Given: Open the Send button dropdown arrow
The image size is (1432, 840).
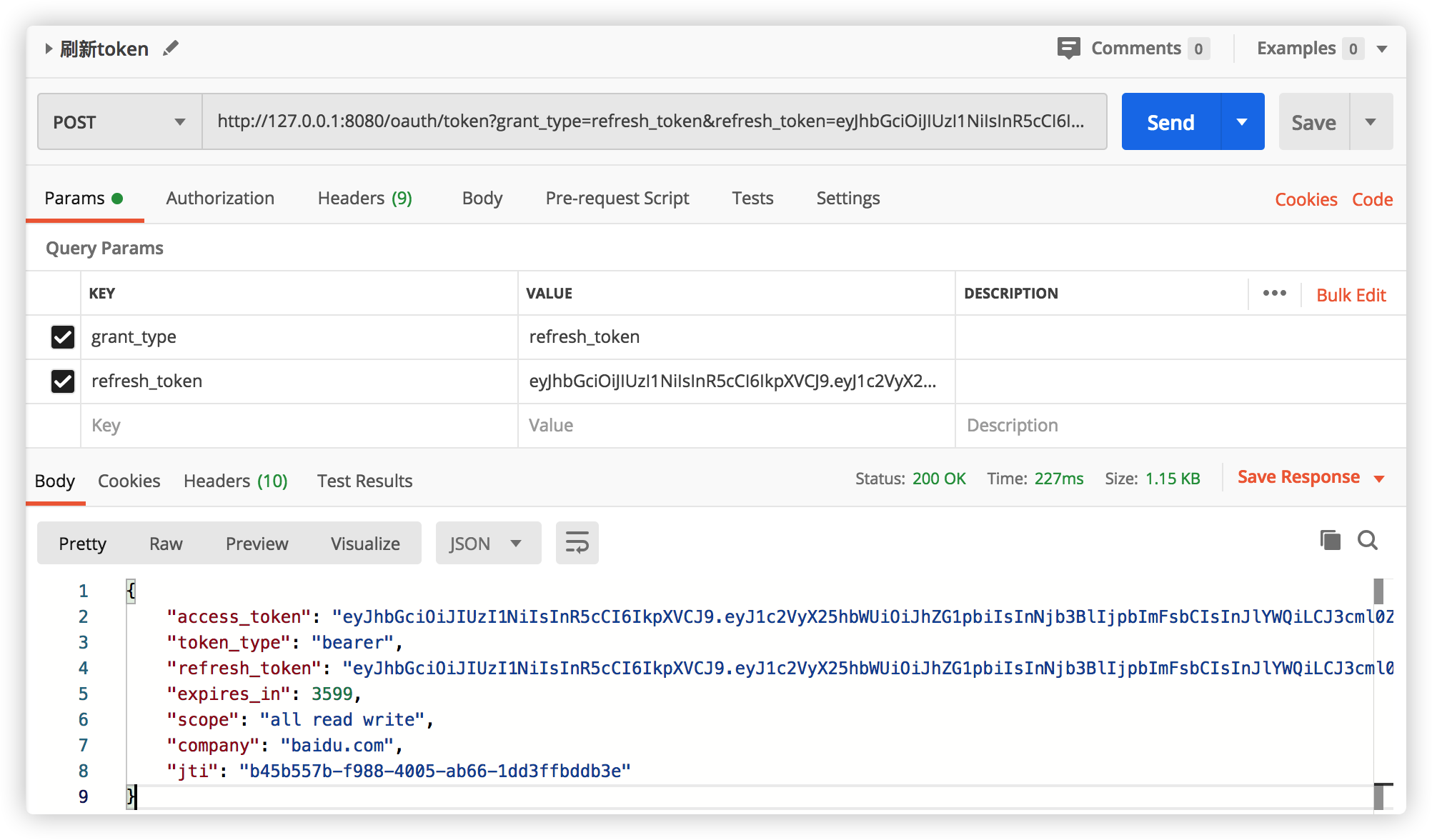Looking at the screenshot, I should click(x=1242, y=122).
